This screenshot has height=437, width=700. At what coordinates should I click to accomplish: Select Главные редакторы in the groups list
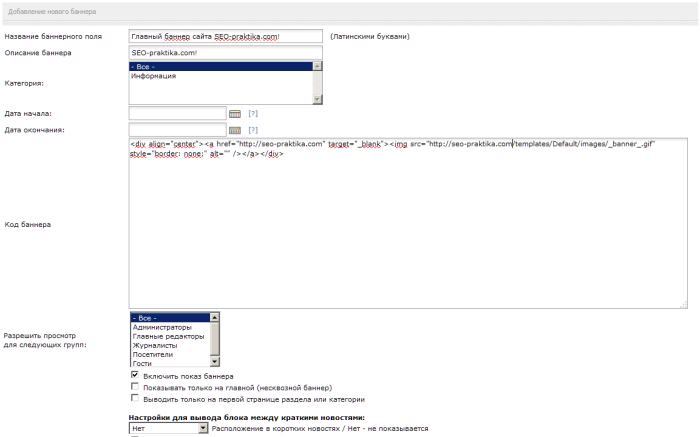pos(170,336)
